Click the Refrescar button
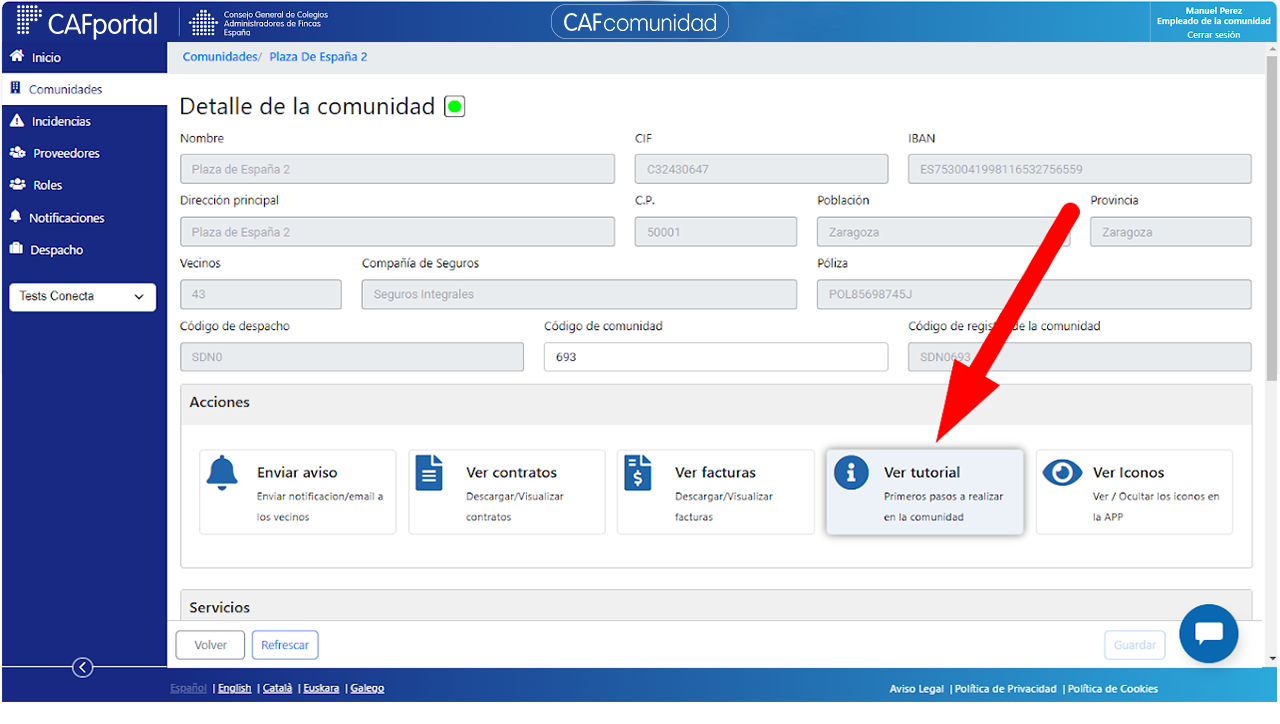1280x724 pixels. [285, 645]
